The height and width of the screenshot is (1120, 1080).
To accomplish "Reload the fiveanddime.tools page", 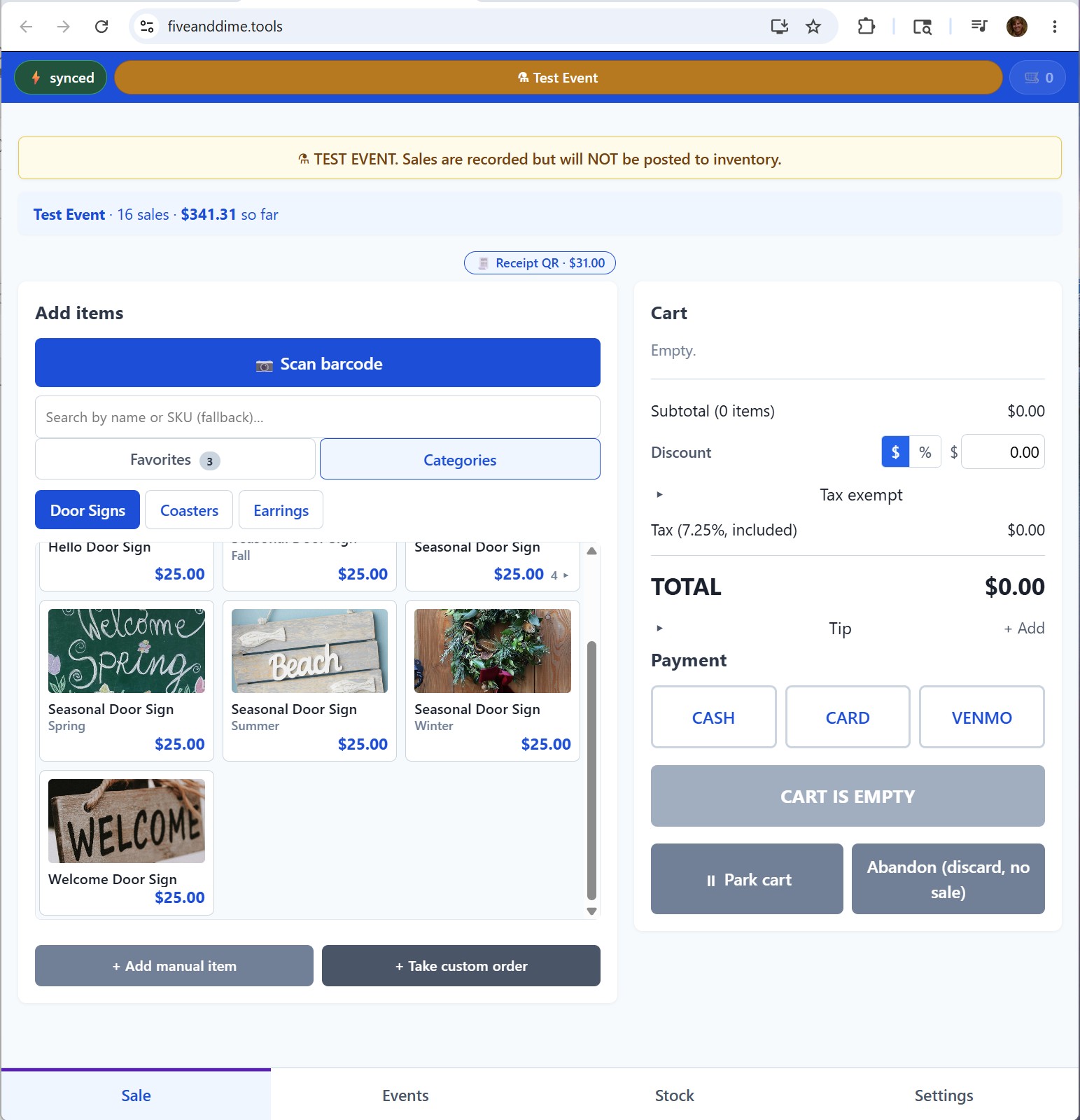I will pyautogui.click(x=101, y=27).
